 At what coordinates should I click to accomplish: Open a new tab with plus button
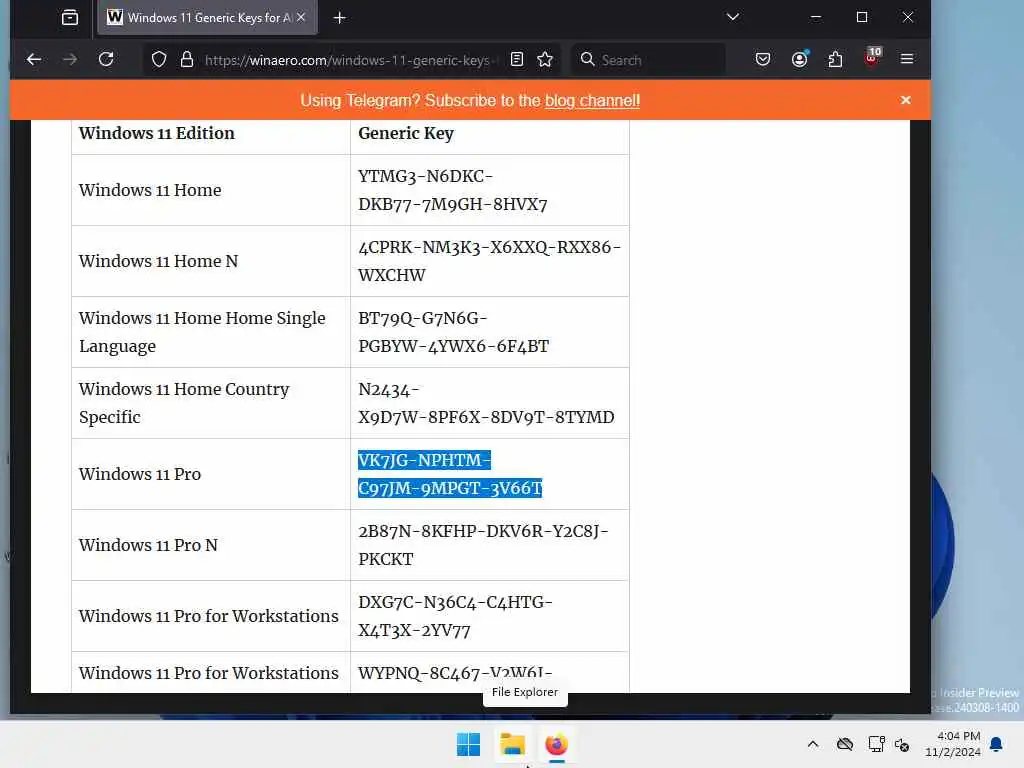pyautogui.click(x=340, y=18)
